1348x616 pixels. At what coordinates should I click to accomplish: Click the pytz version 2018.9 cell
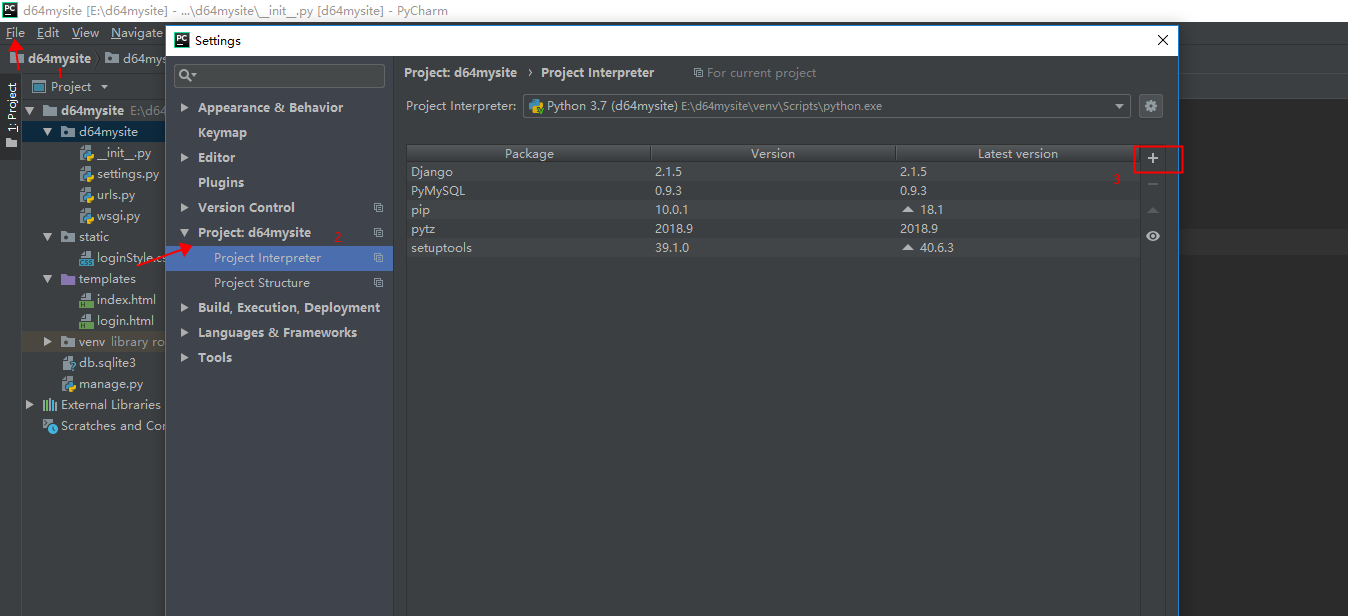click(x=773, y=228)
